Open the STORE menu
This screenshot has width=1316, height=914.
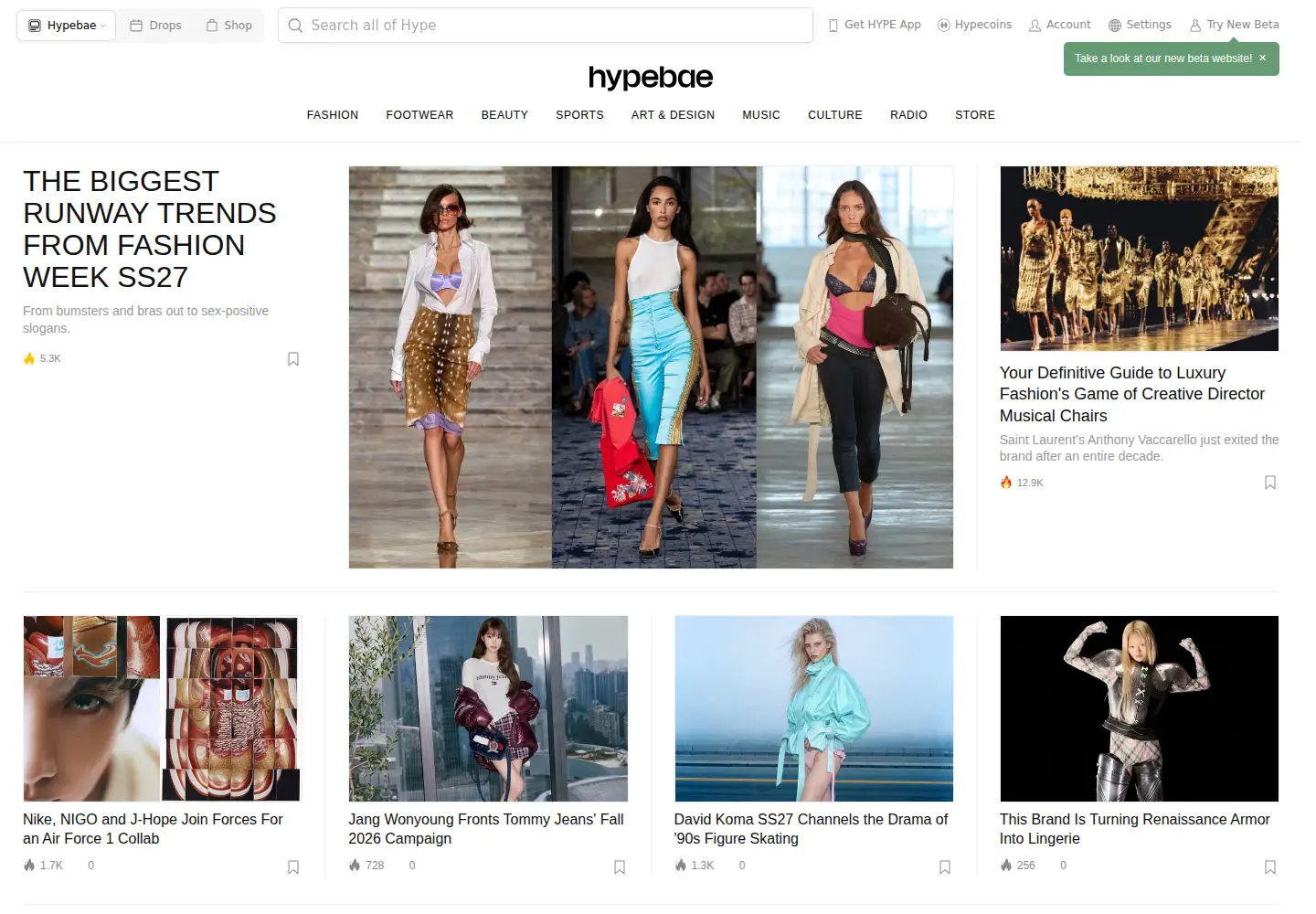(975, 115)
